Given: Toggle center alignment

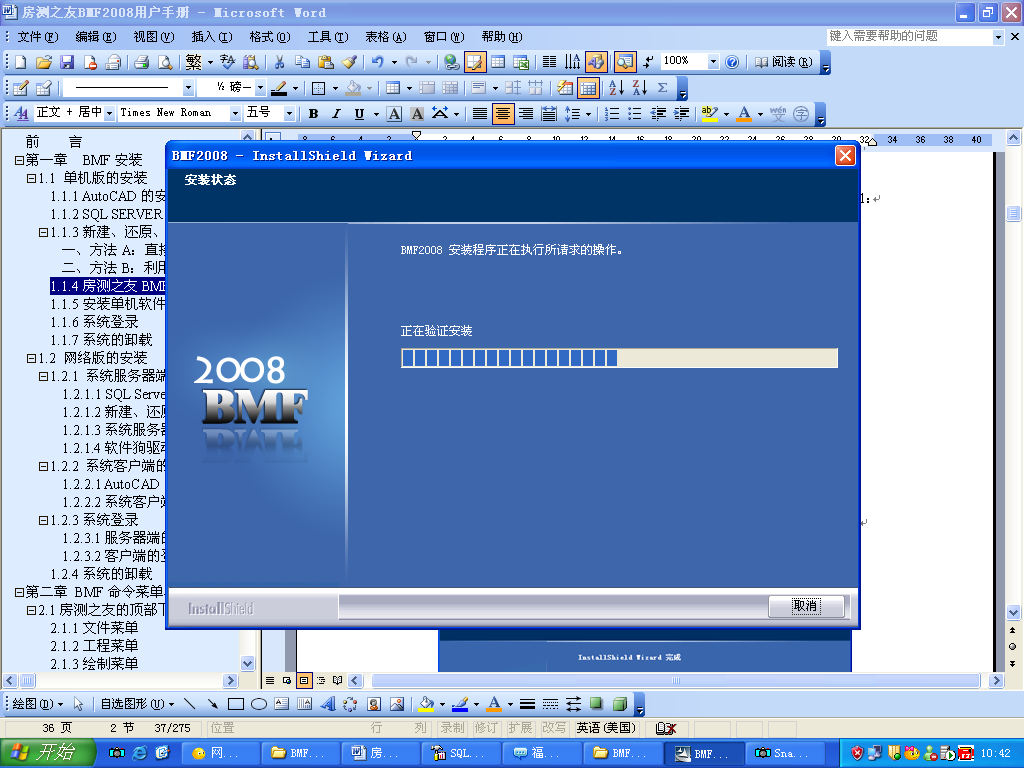Looking at the screenshot, I should (x=503, y=114).
